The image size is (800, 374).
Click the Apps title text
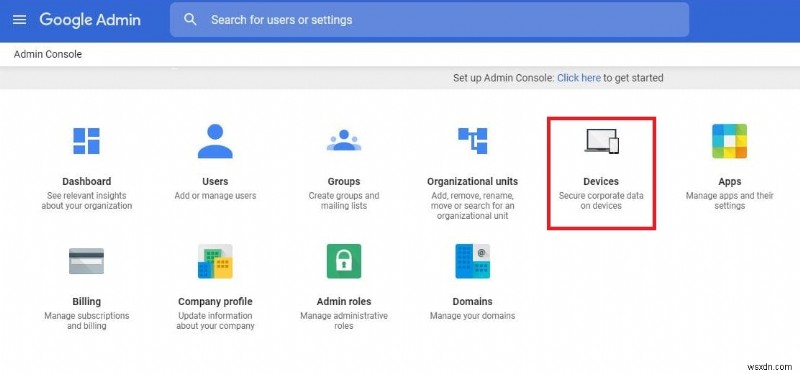pyautogui.click(x=730, y=181)
